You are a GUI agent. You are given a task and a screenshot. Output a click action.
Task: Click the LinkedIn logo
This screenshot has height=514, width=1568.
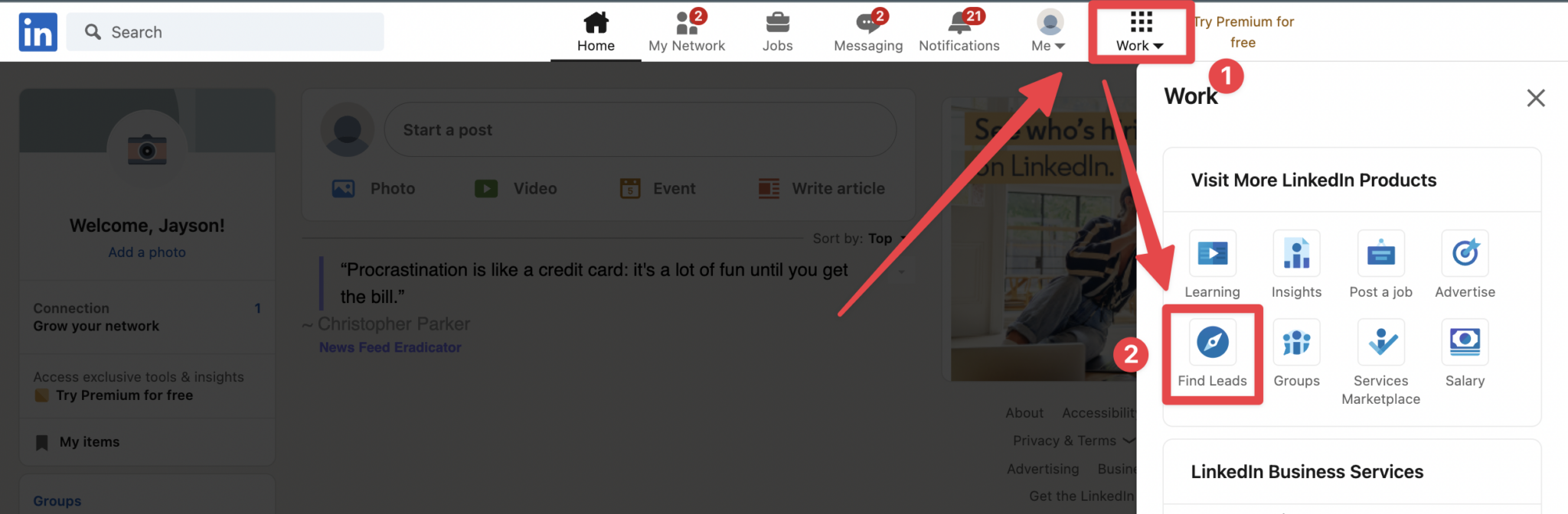(x=38, y=32)
